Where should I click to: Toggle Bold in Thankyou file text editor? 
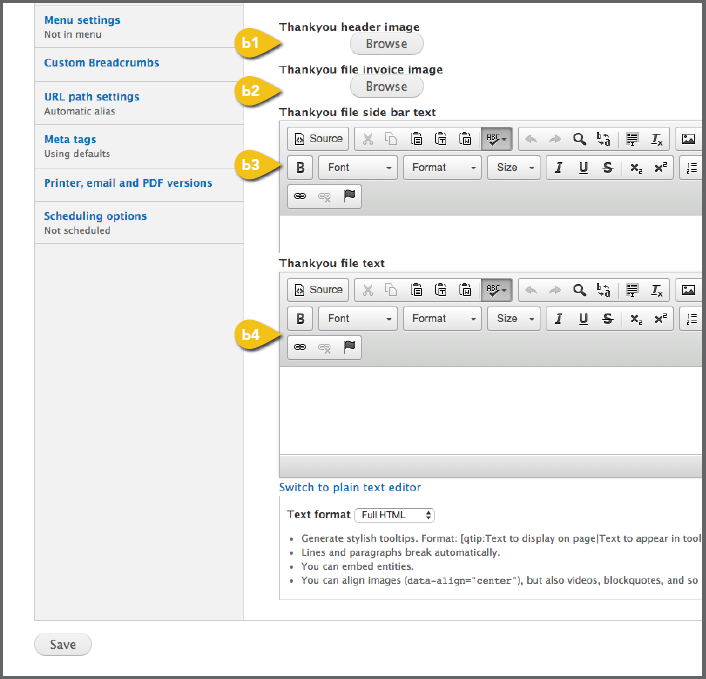point(300,319)
